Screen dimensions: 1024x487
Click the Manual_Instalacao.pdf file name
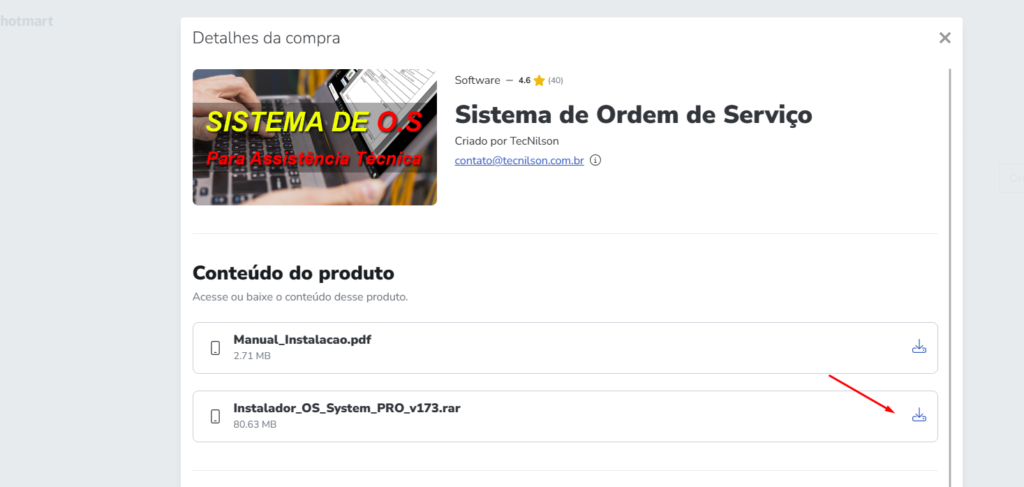[x=302, y=339]
